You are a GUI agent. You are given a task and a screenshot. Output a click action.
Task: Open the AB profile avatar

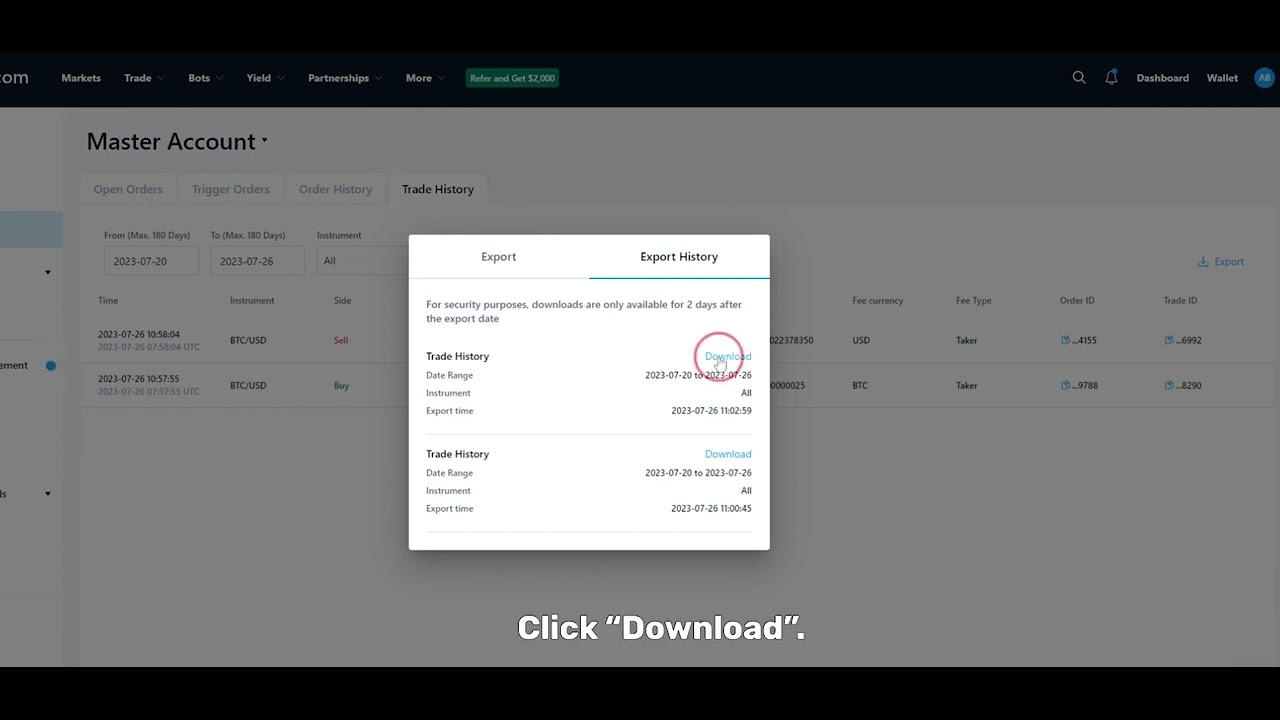pos(1264,78)
